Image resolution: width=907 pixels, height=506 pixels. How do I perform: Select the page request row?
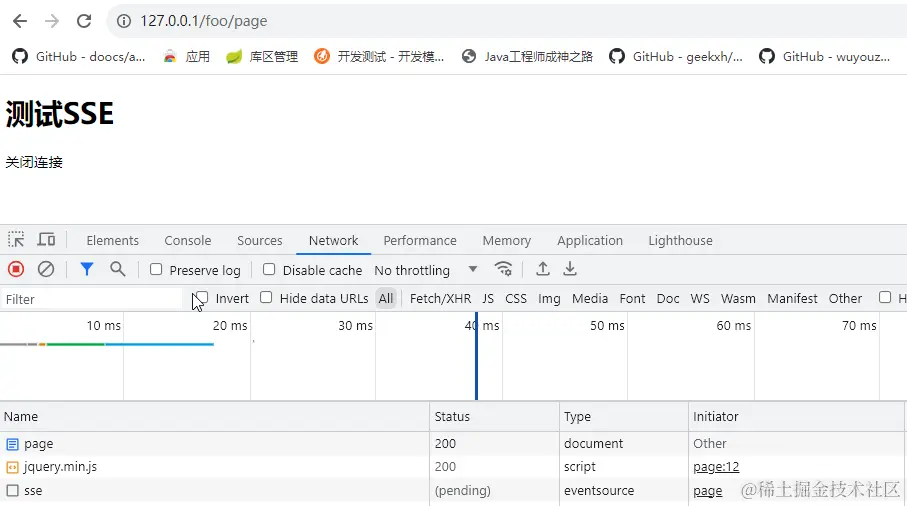[x=454, y=444]
